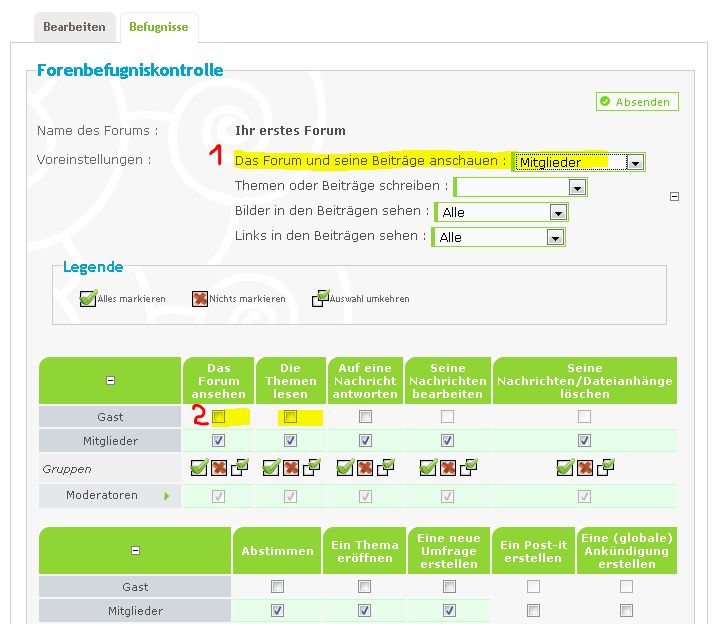Viewport: 719px width, 626px height.
Task: Uncheck Mitglieder Seine Nachrichten bearbeiten
Action: click(x=448, y=441)
